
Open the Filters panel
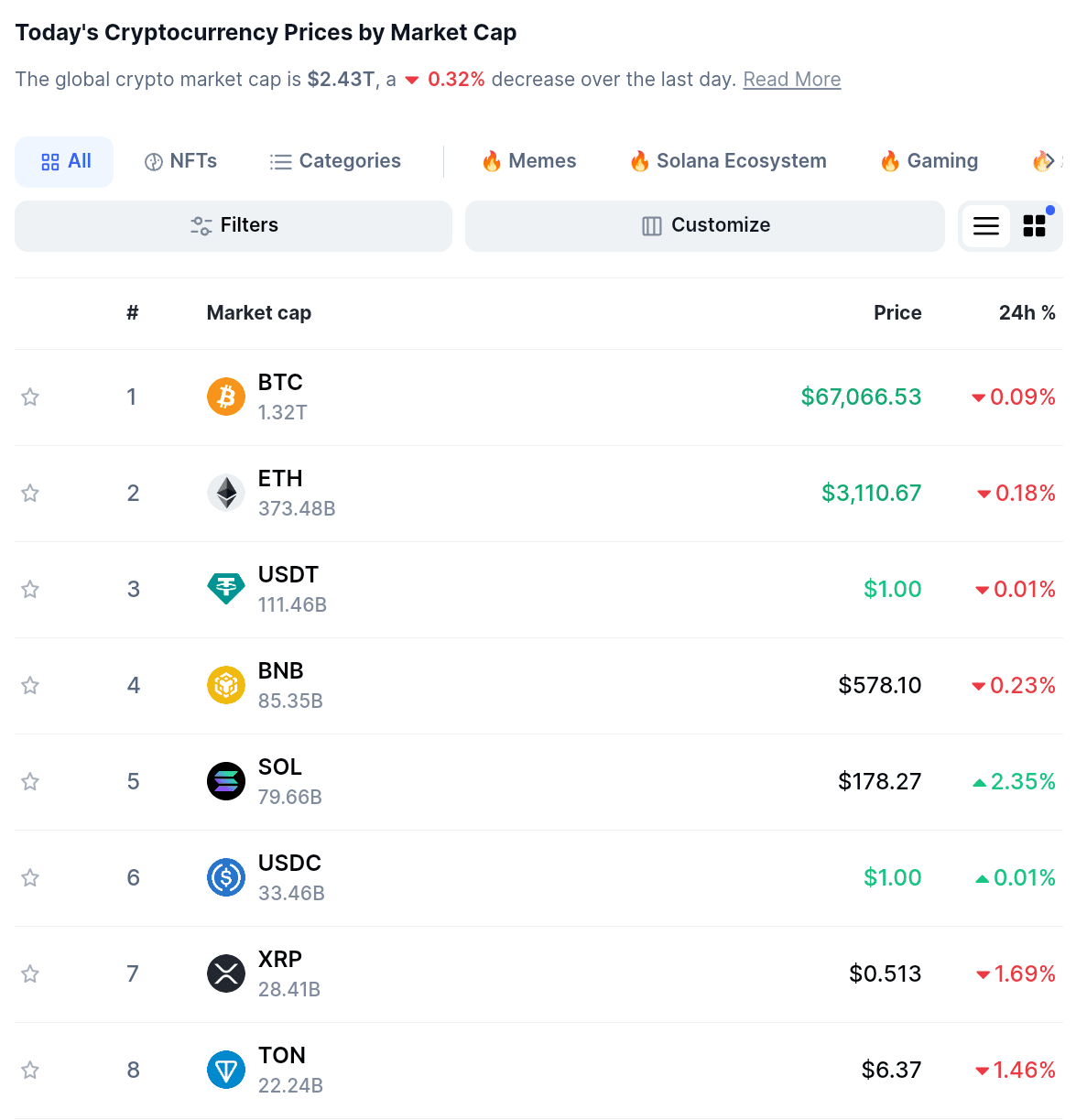pyautogui.click(x=234, y=225)
